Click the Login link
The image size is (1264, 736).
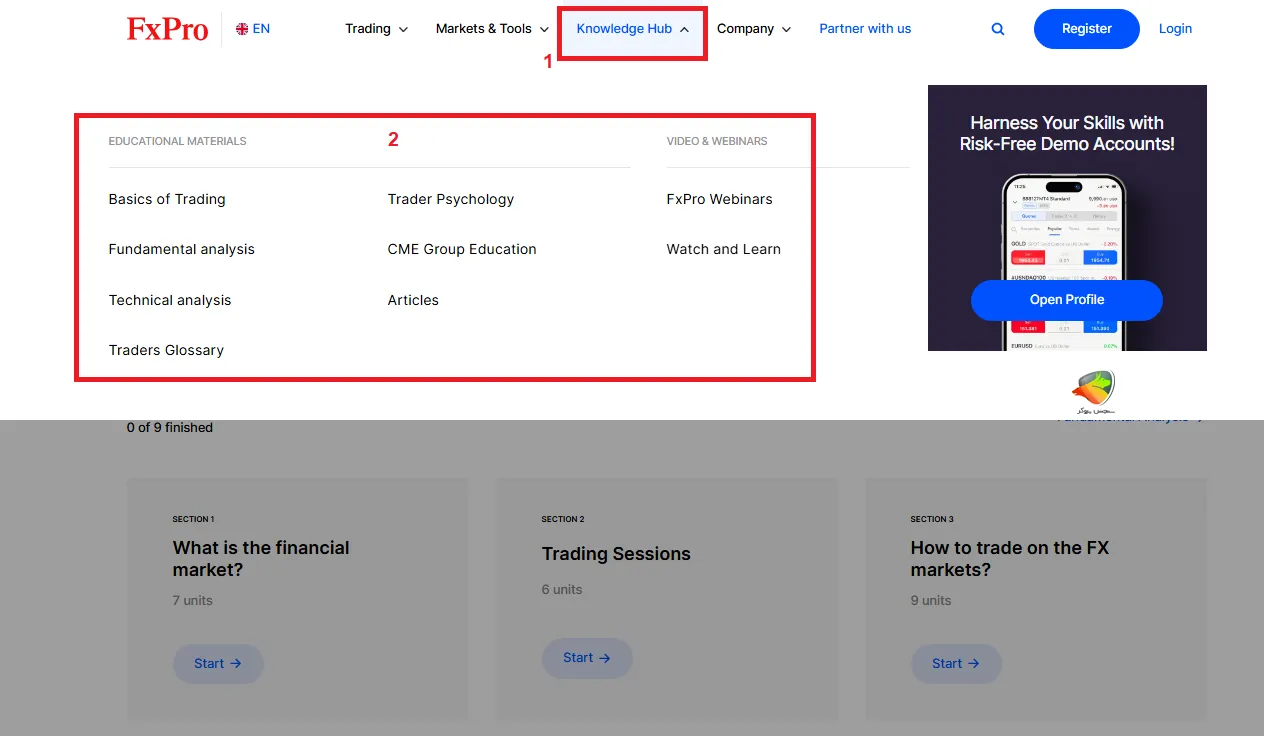[x=1175, y=29]
